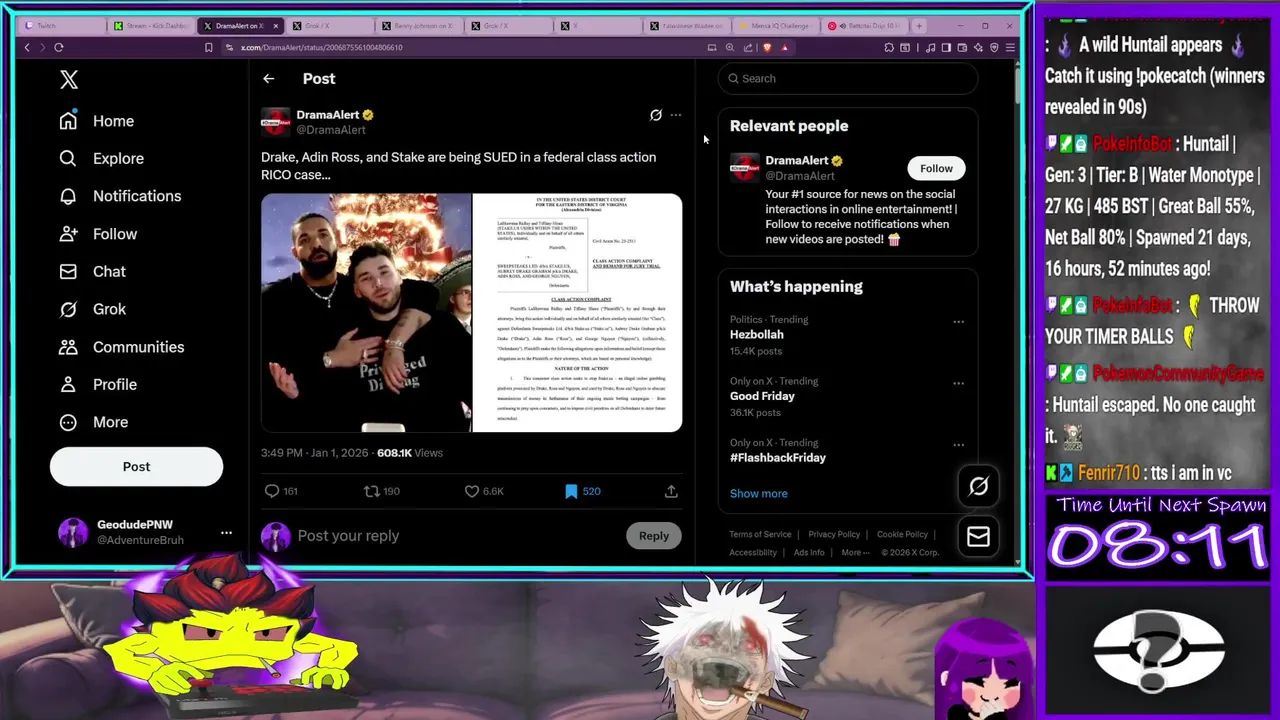Viewport: 1280px width, 720px height.
Task: Click the 3:49 PM · Jan 1, 2026 timestamp
Action: tap(314, 453)
